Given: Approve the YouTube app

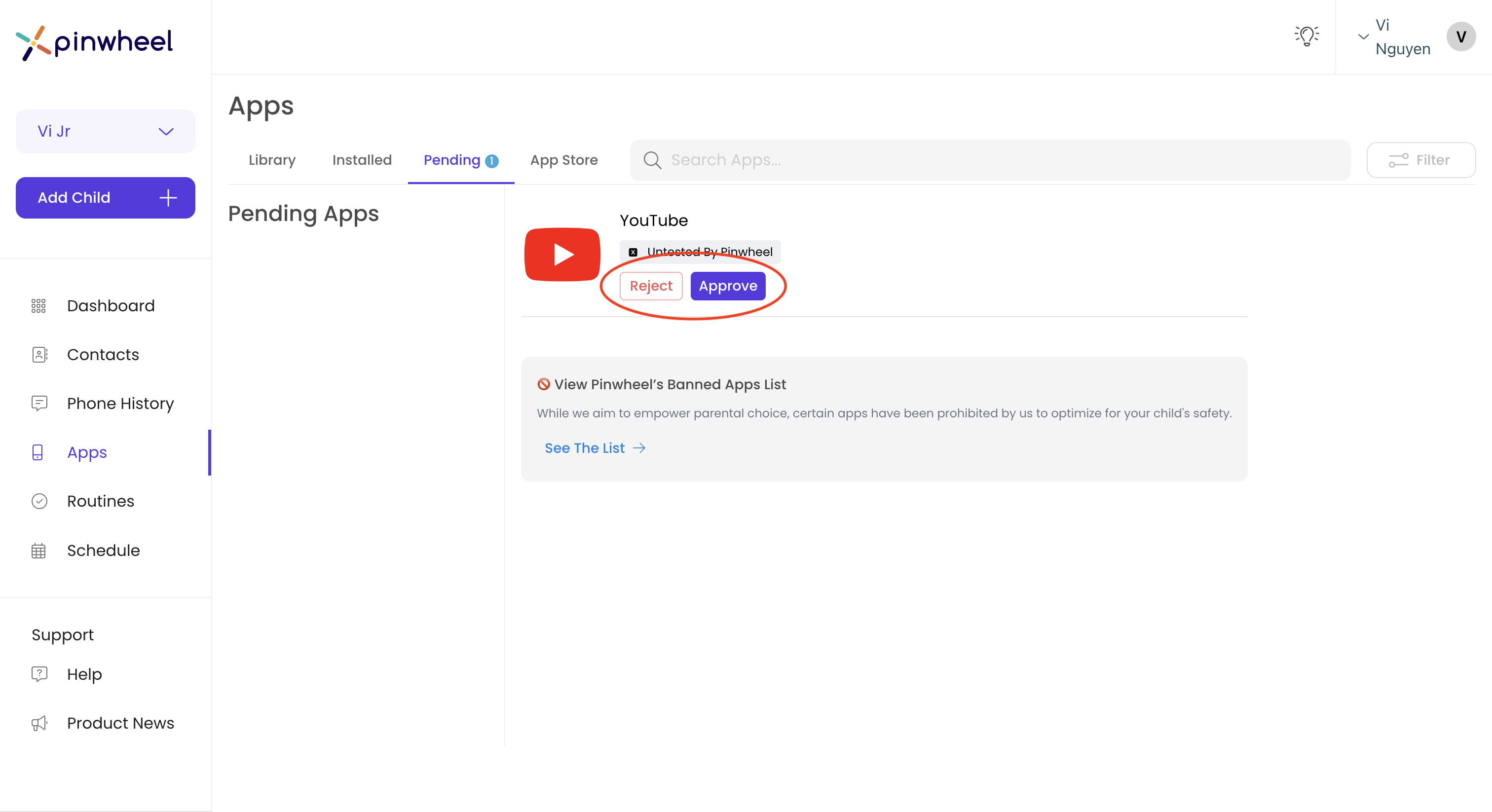Looking at the screenshot, I should tap(728, 286).
